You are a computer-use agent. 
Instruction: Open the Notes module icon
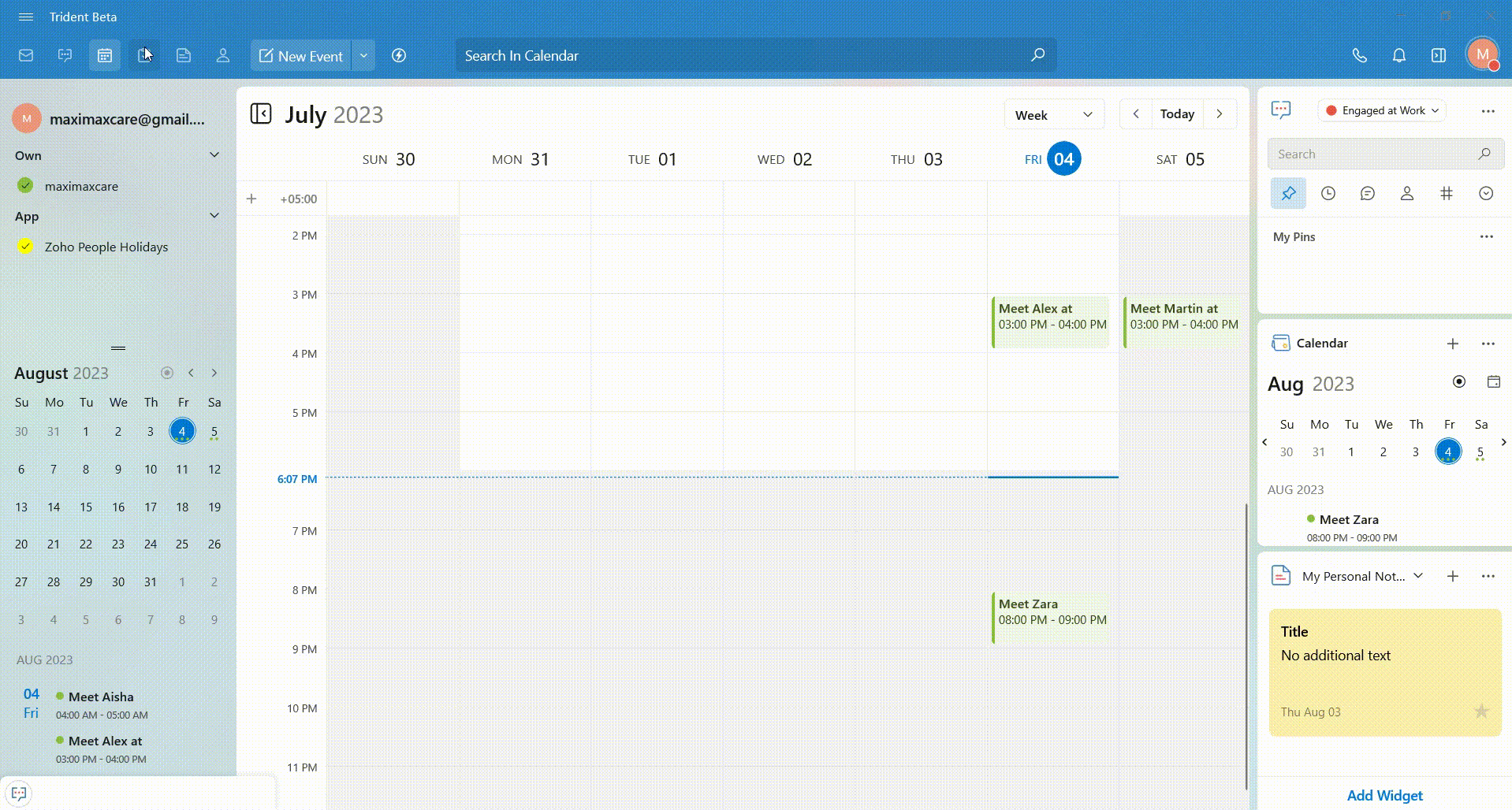(184, 55)
